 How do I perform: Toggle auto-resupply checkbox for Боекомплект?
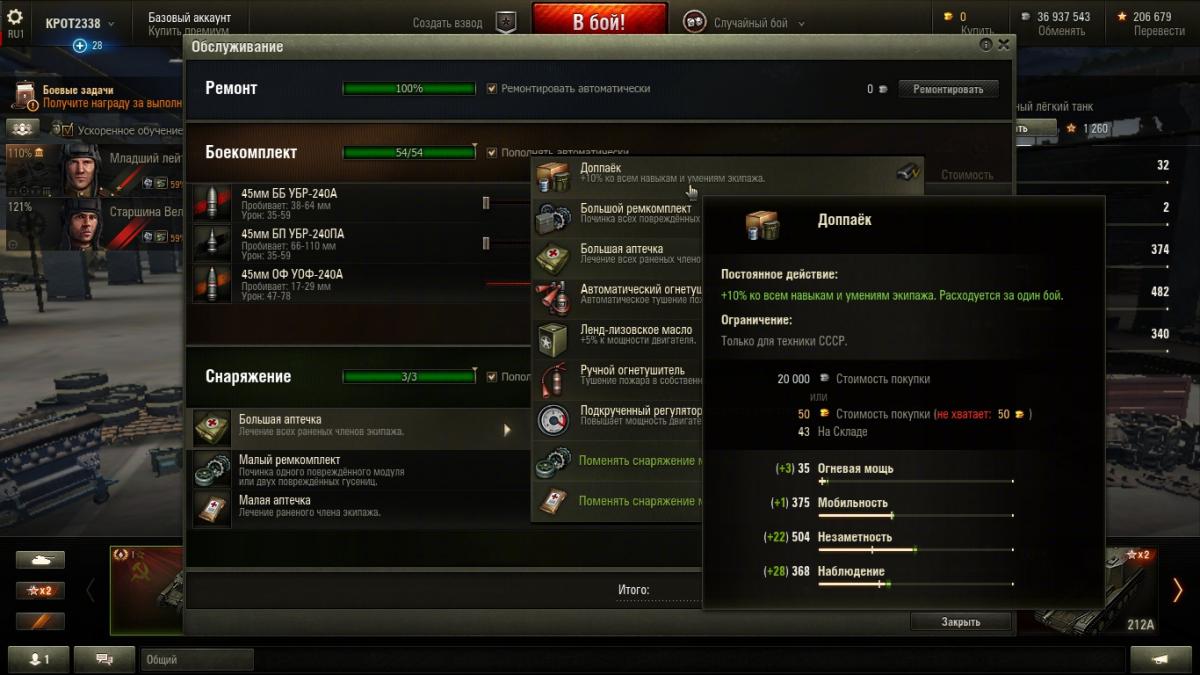(491, 152)
